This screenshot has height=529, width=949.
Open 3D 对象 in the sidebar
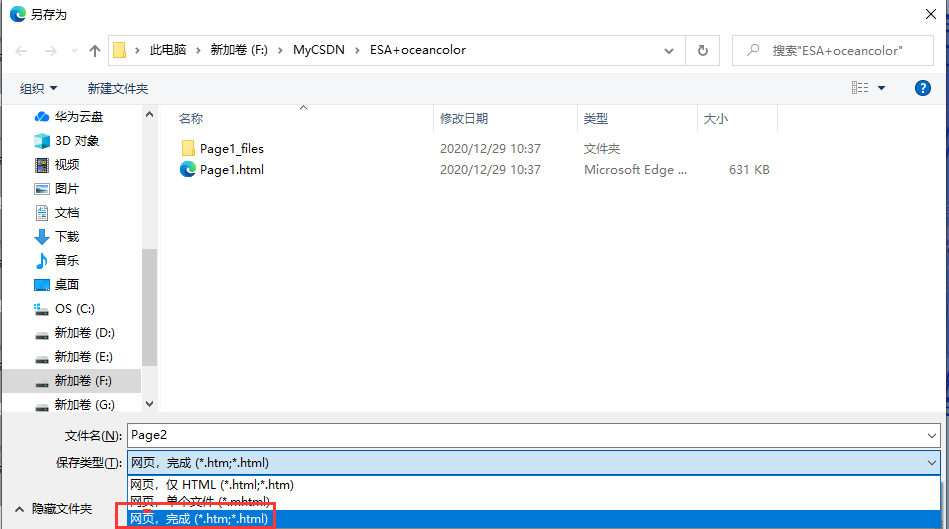click(76, 141)
